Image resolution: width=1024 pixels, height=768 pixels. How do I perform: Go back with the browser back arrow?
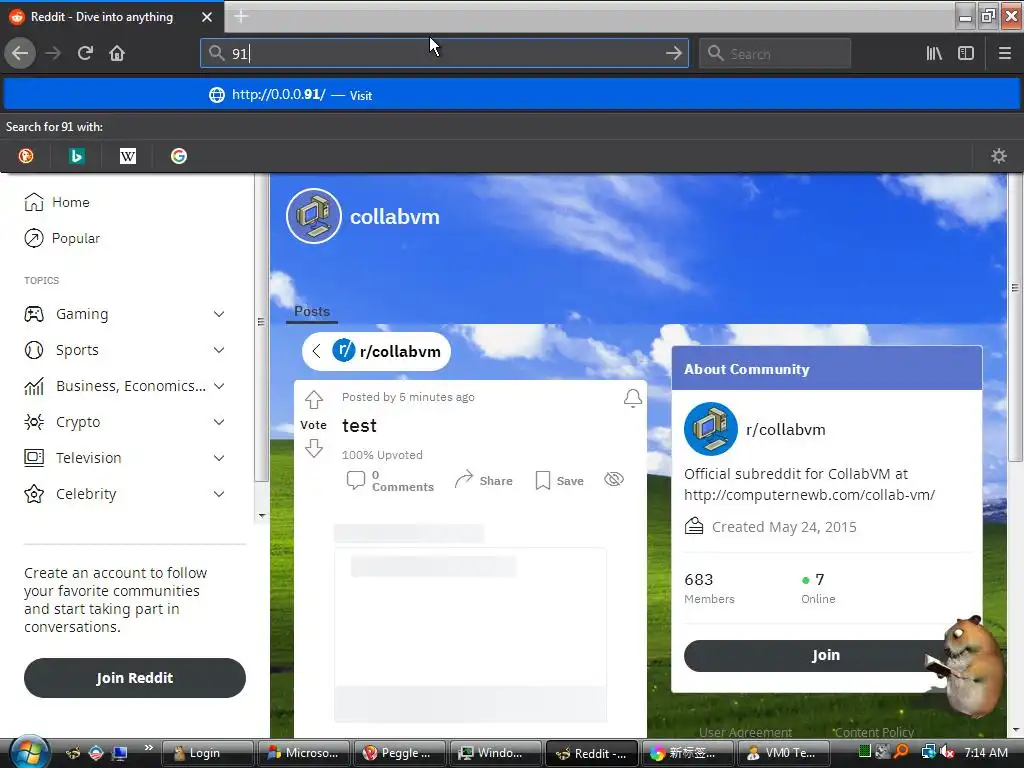20,53
